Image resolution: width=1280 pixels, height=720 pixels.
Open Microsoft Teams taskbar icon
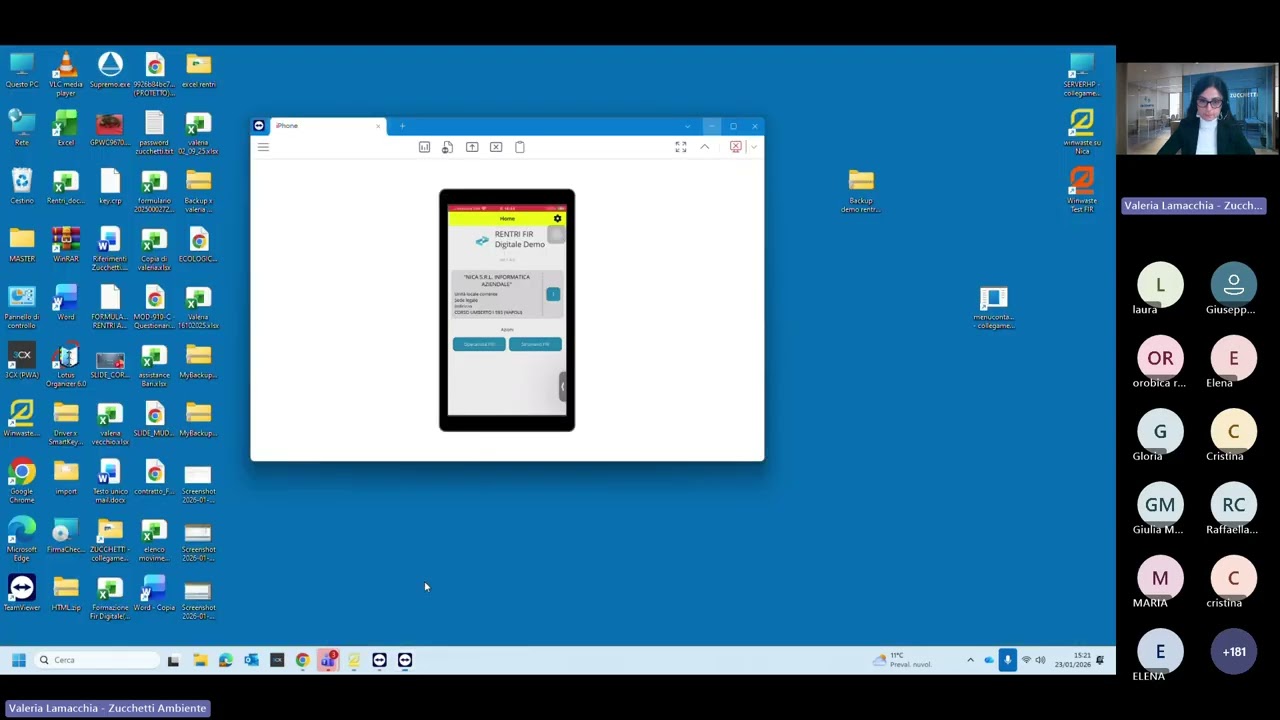[x=328, y=660]
